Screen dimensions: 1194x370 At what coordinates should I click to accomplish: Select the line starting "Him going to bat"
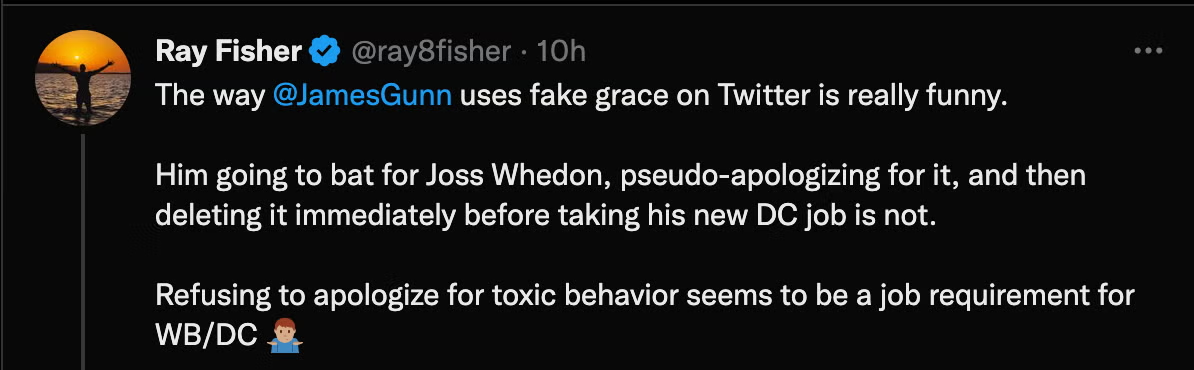tap(620, 177)
